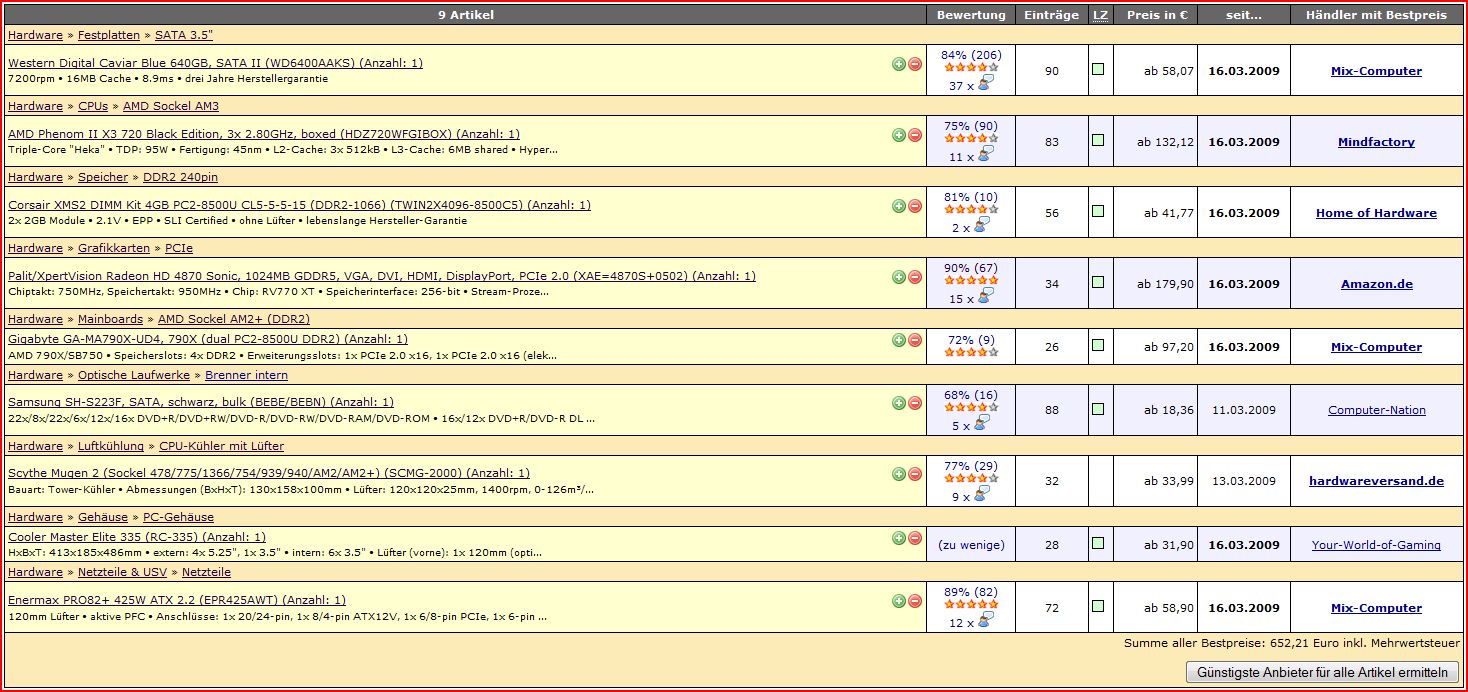Tick LZ checkbox for Western Digital Caviar Blue
This screenshot has height=692, width=1468.
pos(1098,70)
